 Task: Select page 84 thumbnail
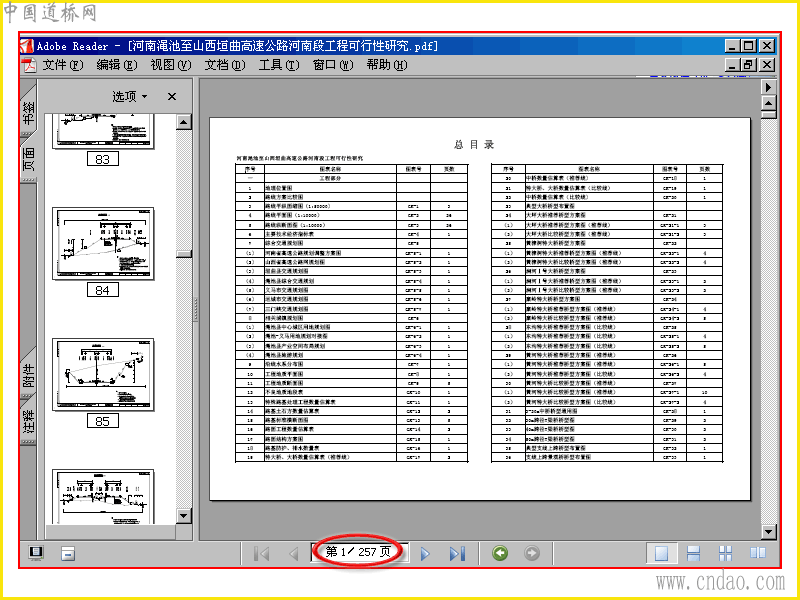pos(103,244)
